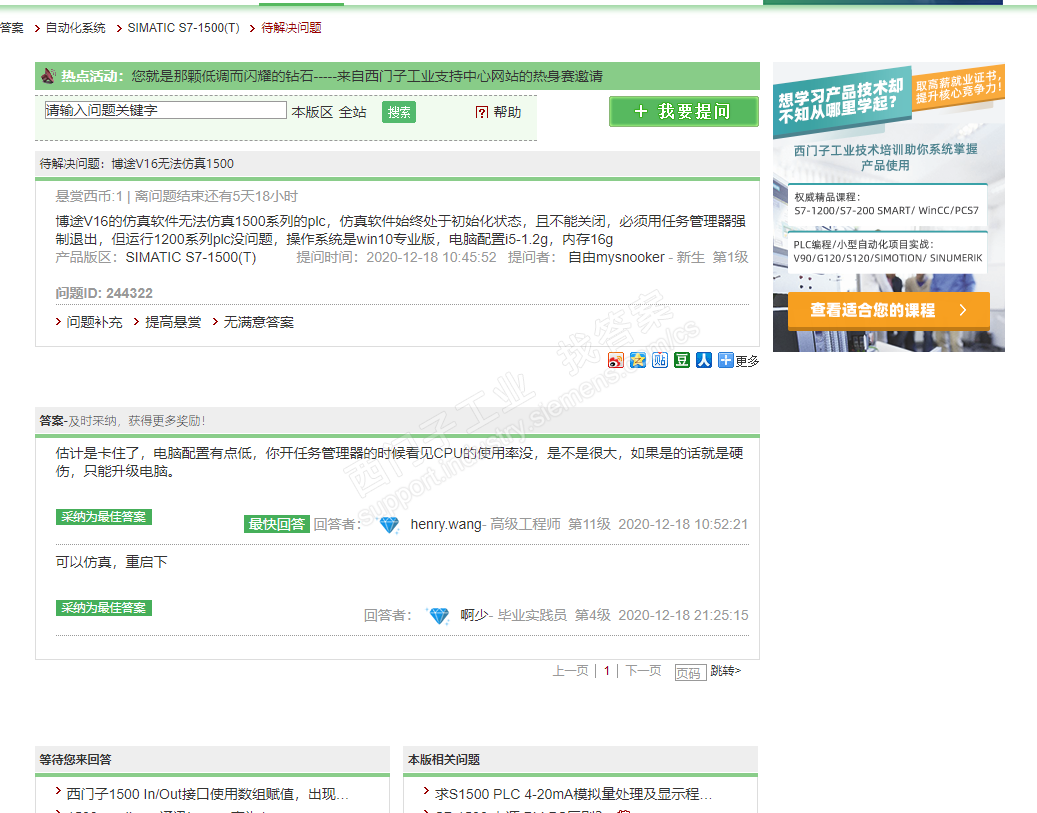This screenshot has width=1037, height=813.
Task: Click diamond badge beside 啊少
Action: pyautogui.click(x=438, y=616)
